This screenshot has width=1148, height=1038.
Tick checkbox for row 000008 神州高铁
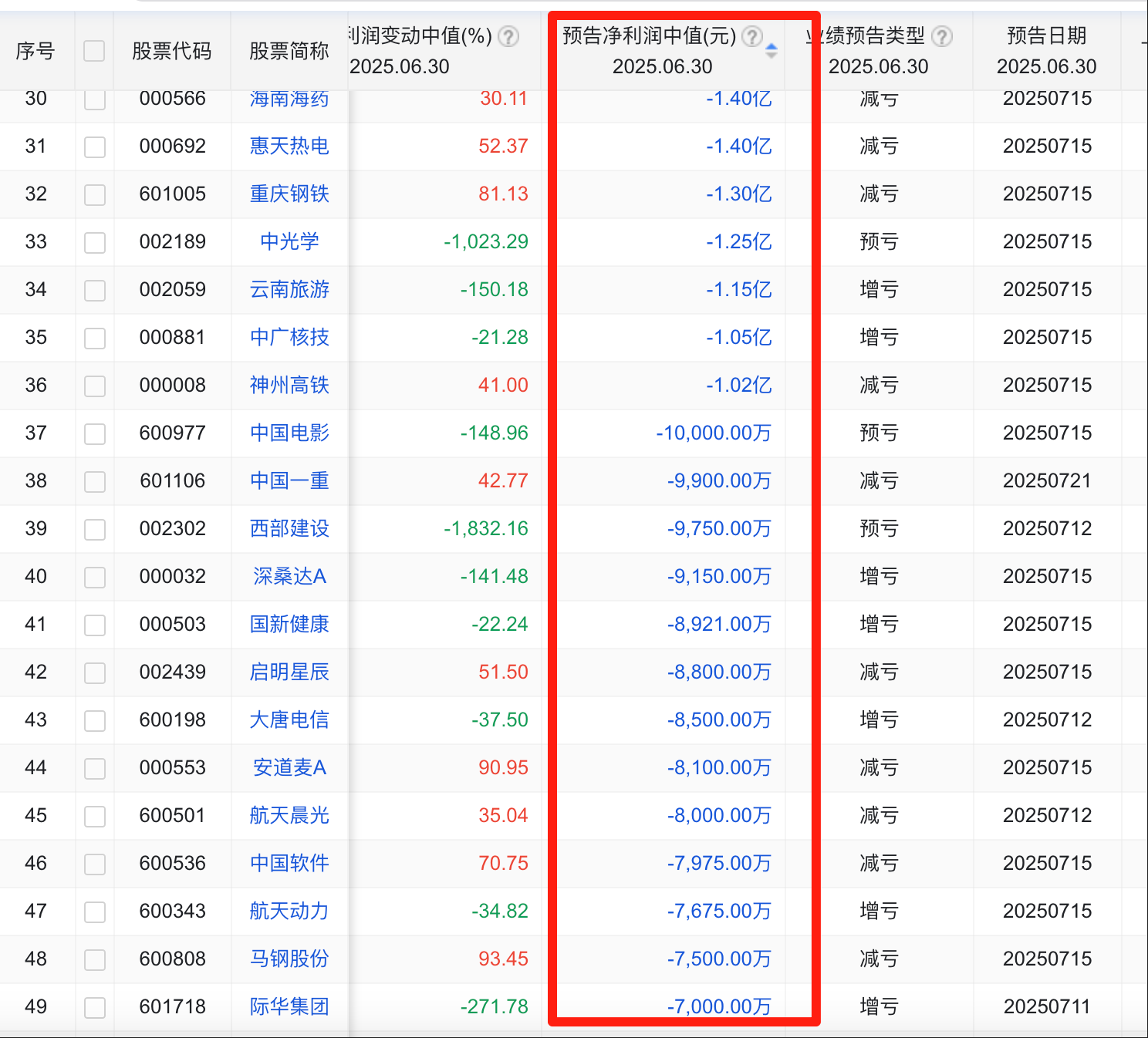coord(95,386)
